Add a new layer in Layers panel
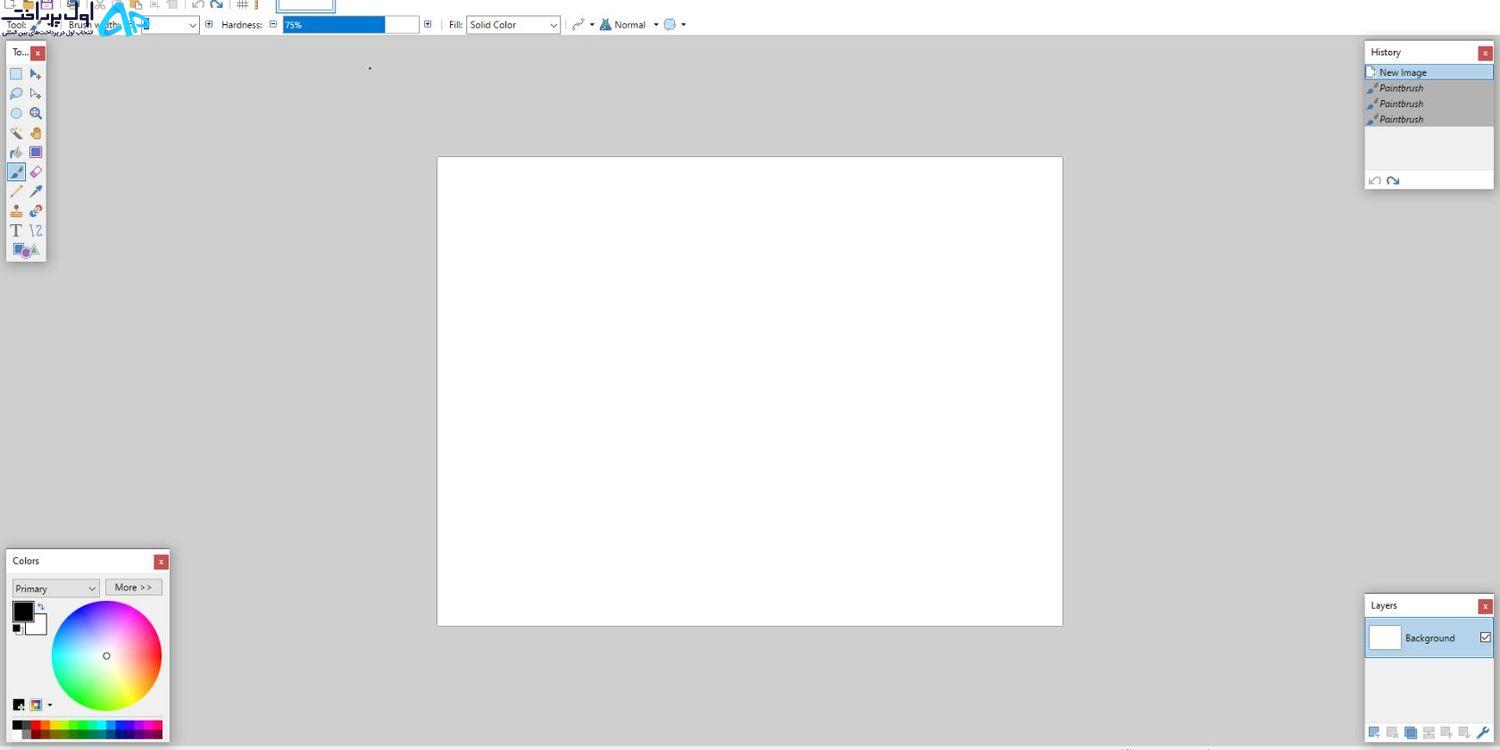The width and height of the screenshot is (1500, 750). tap(1374, 733)
